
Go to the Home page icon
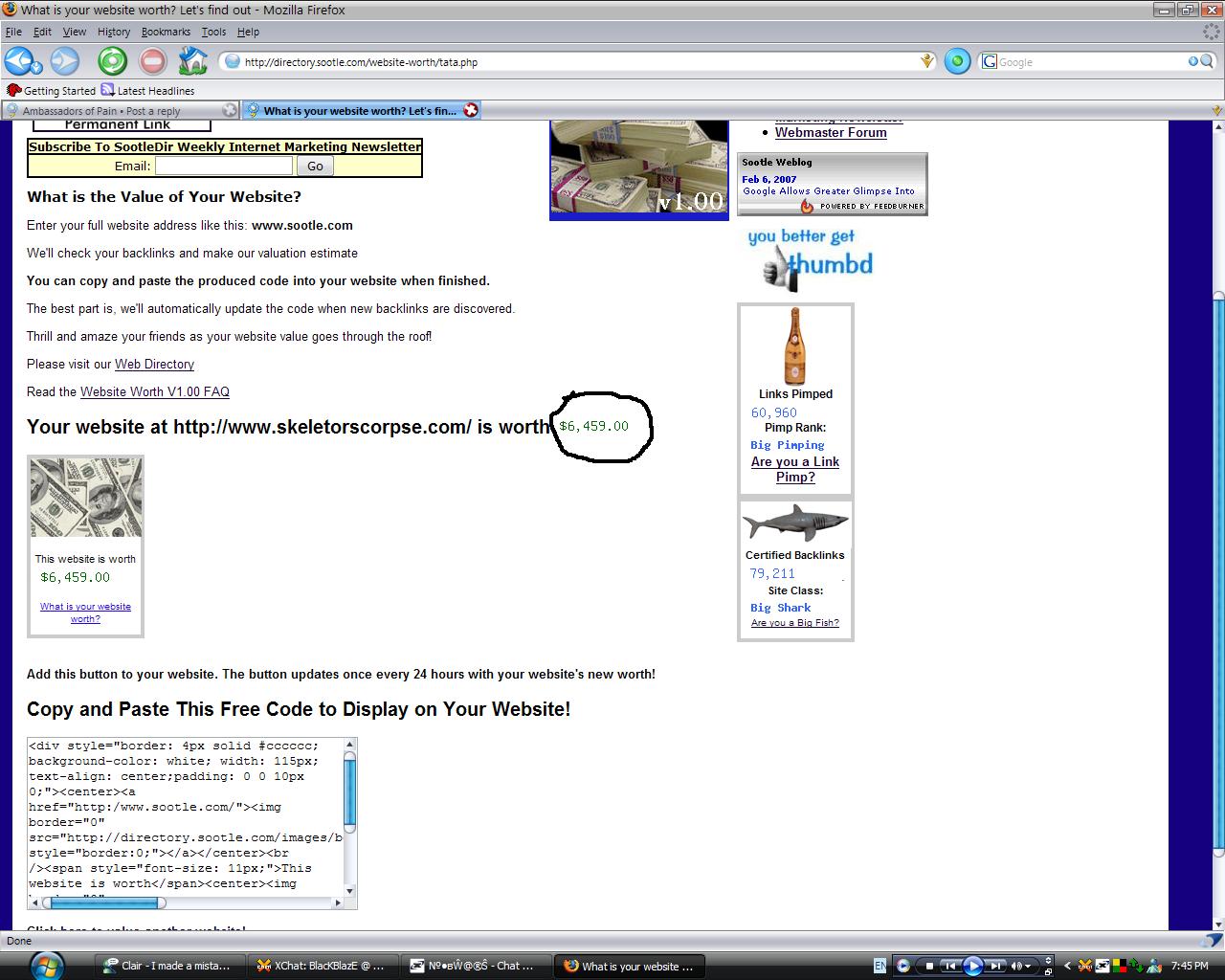[x=193, y=62]
